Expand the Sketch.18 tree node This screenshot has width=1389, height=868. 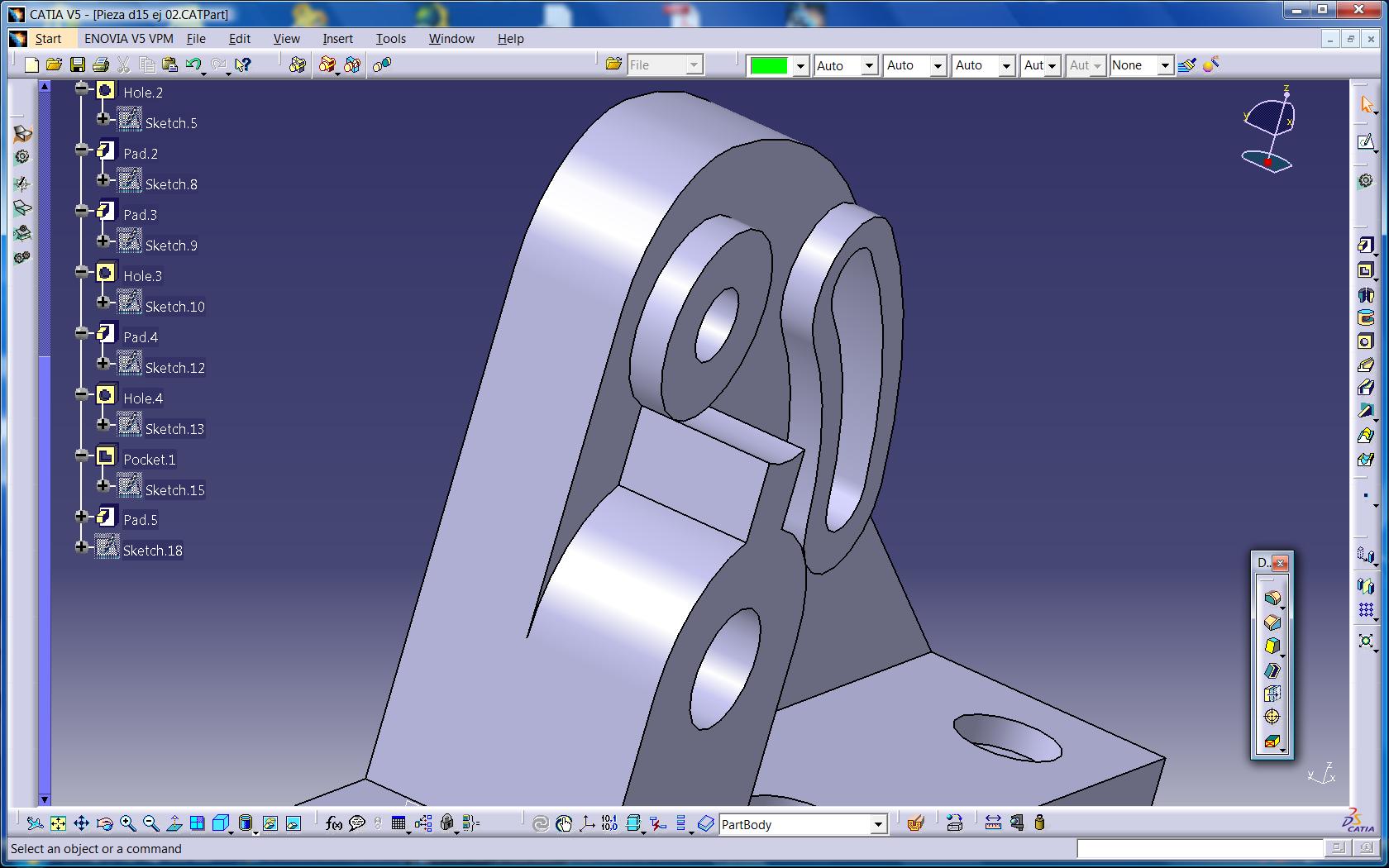click(x=81, y=546)
